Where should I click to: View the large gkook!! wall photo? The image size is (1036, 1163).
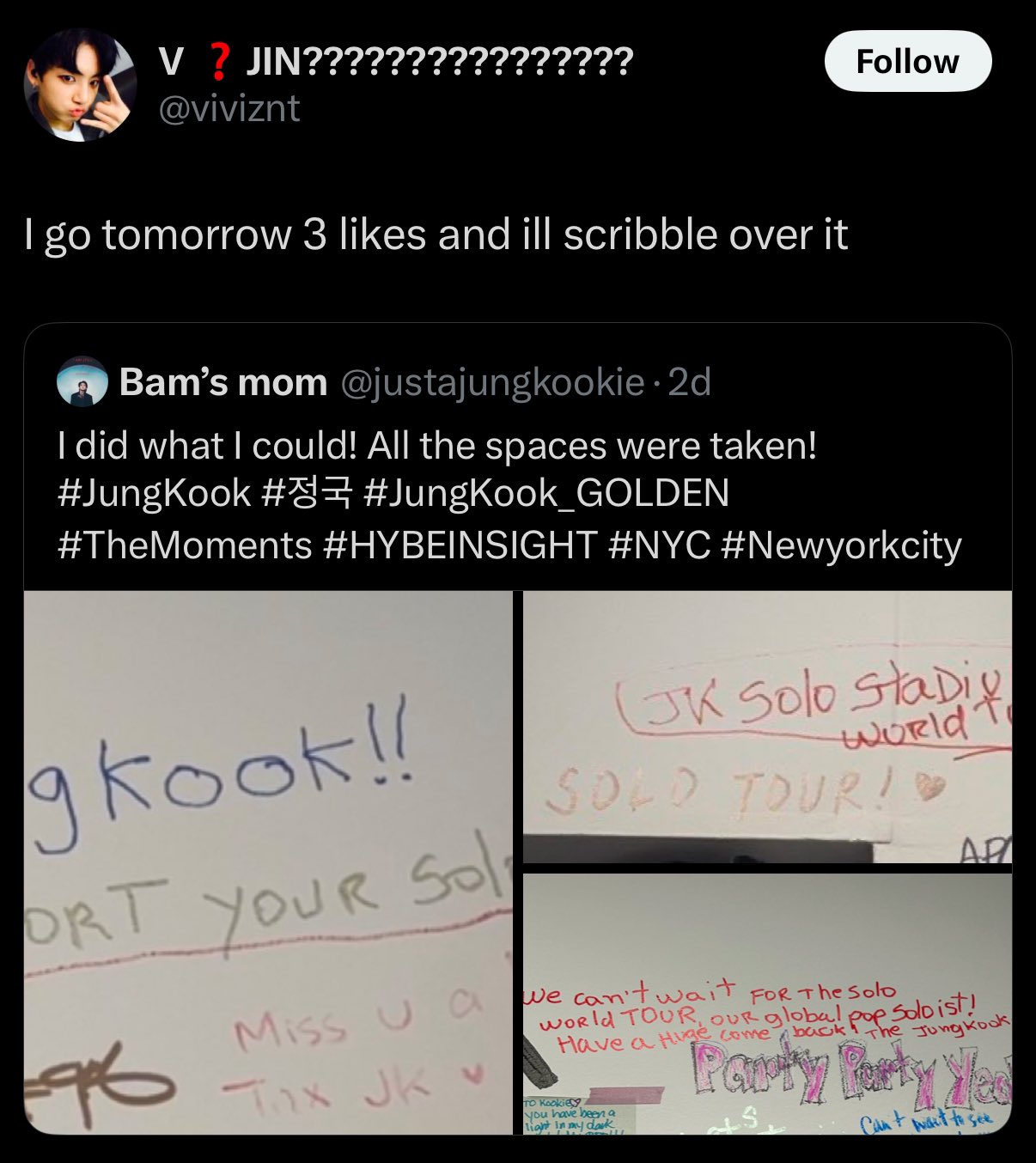click(268, 862)
